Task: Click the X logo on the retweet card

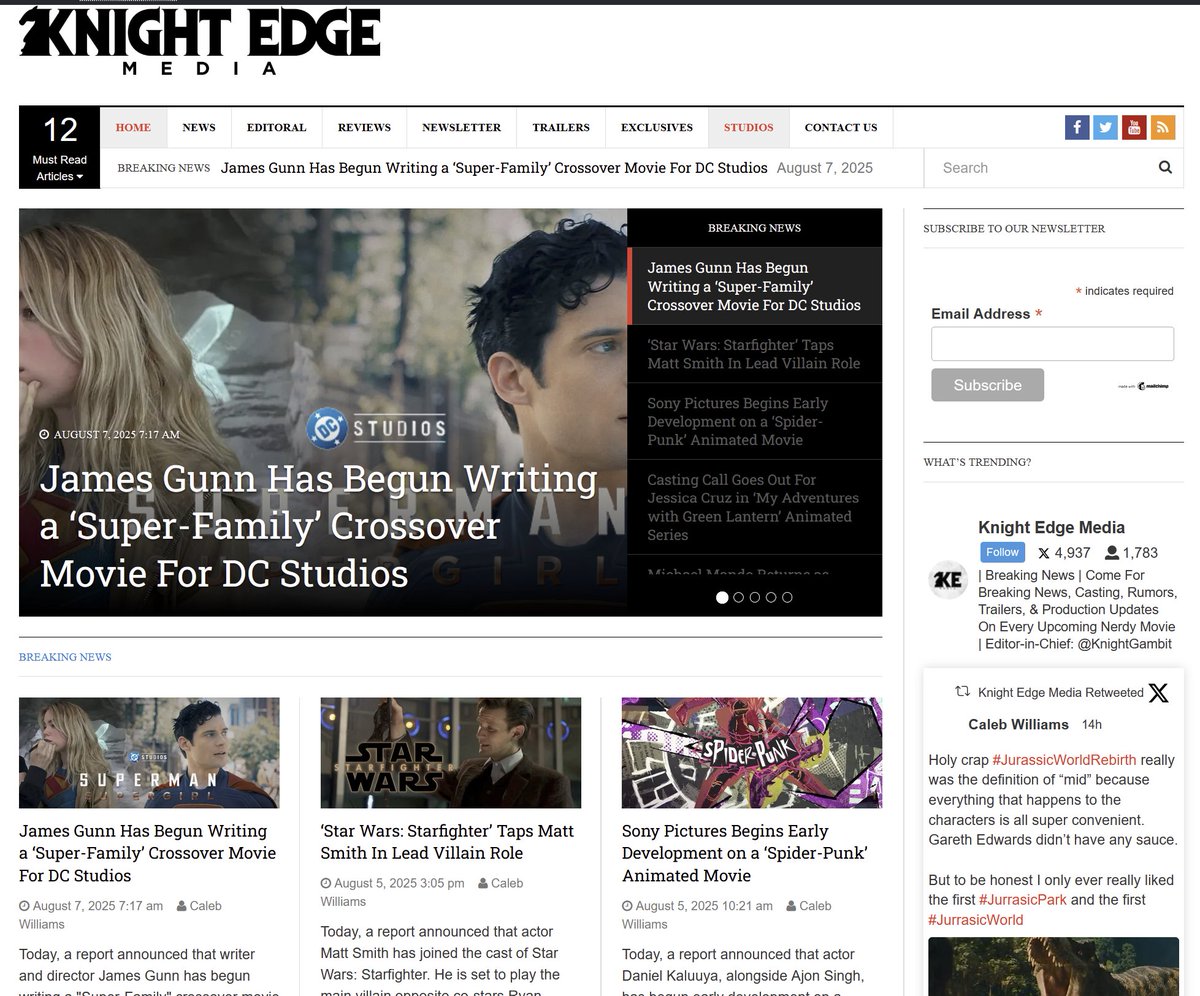Action: 1158,693
